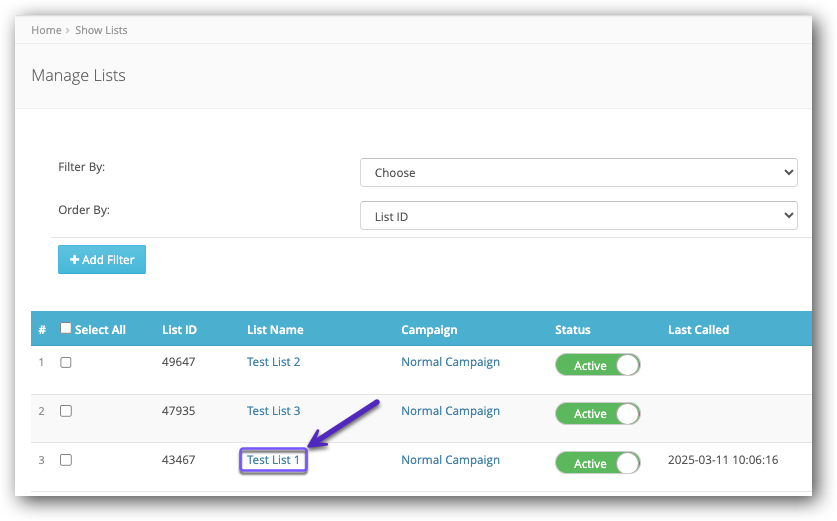Click the Add Filter button
Viewport: 837px width, 521px height.
point(102,259)
